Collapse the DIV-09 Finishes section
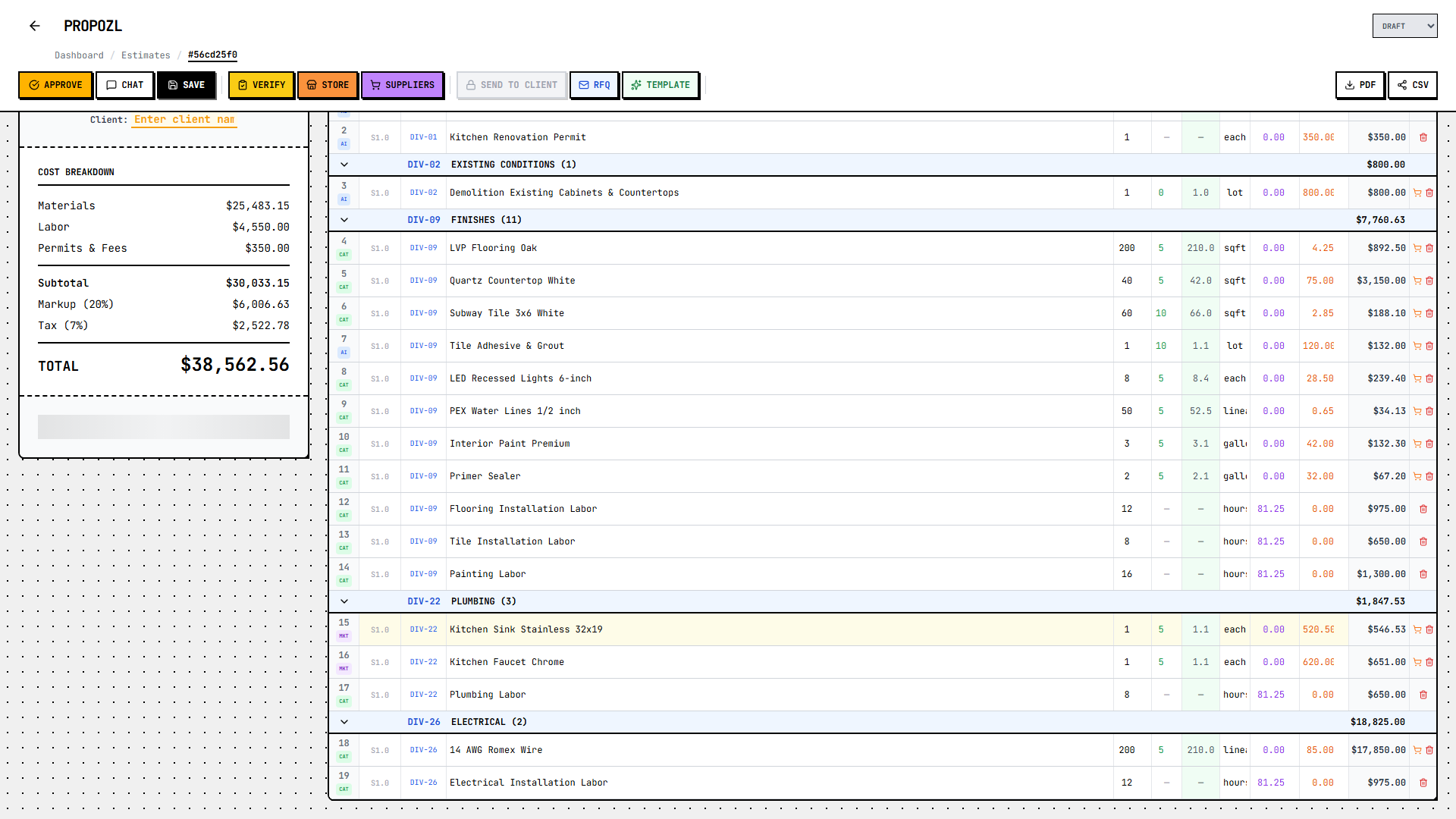This screenshot has height=819, width=1456. pos(344,220)
